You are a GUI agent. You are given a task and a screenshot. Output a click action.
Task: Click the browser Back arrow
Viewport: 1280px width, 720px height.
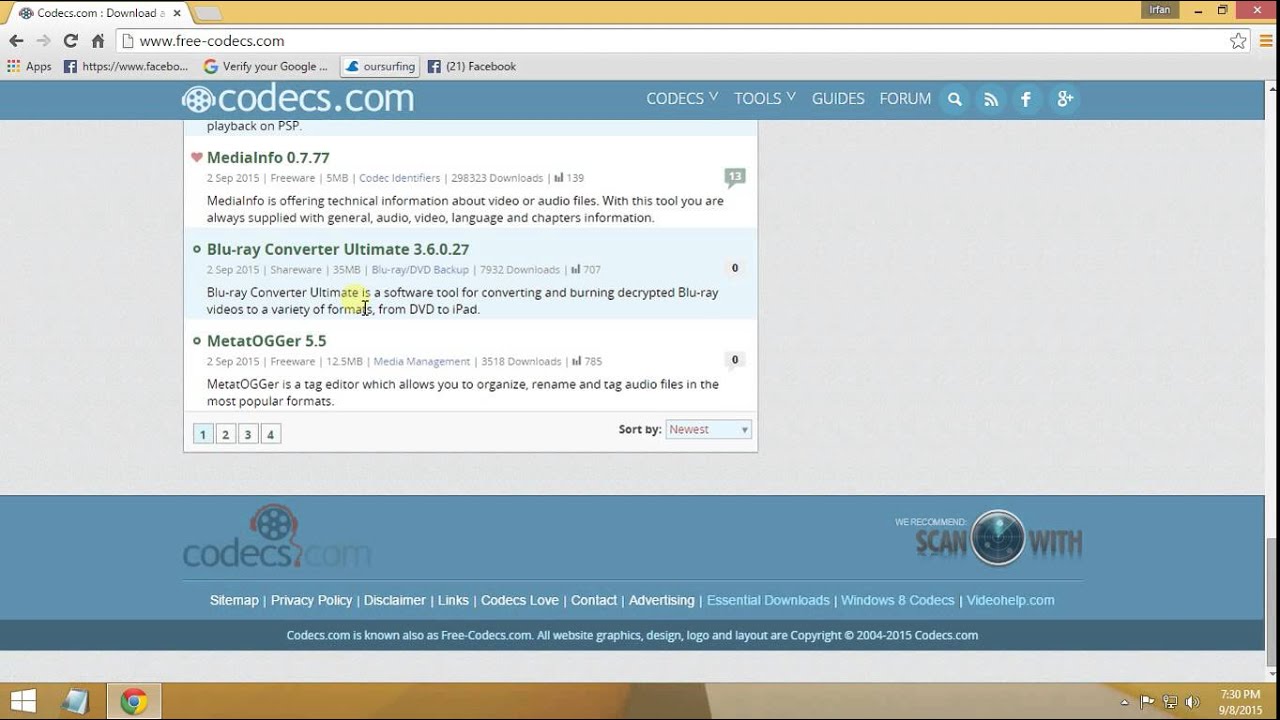(16, 41)
